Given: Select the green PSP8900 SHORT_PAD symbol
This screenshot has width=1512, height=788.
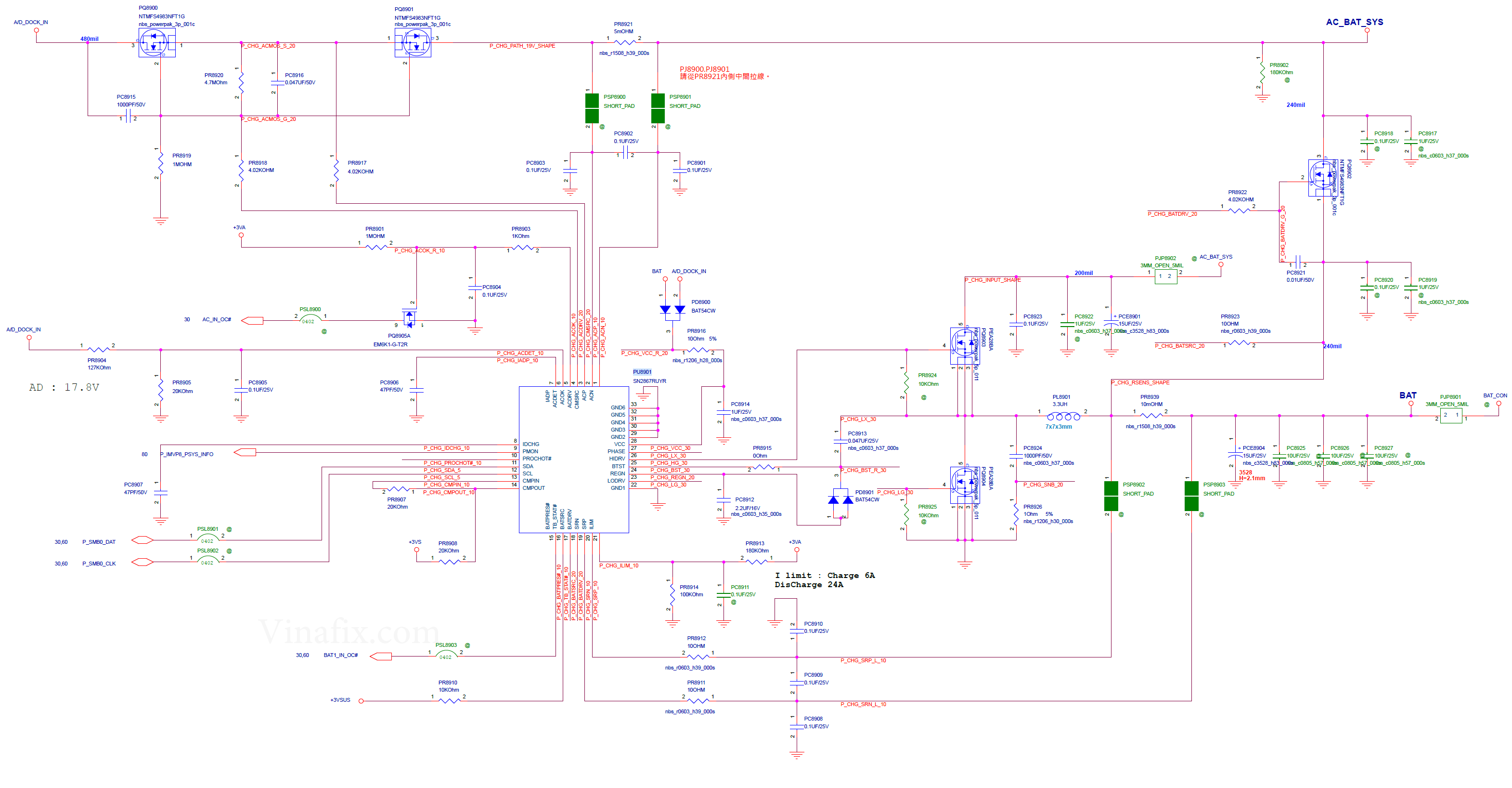Looking at the screenshot, I should click(592, 108).
